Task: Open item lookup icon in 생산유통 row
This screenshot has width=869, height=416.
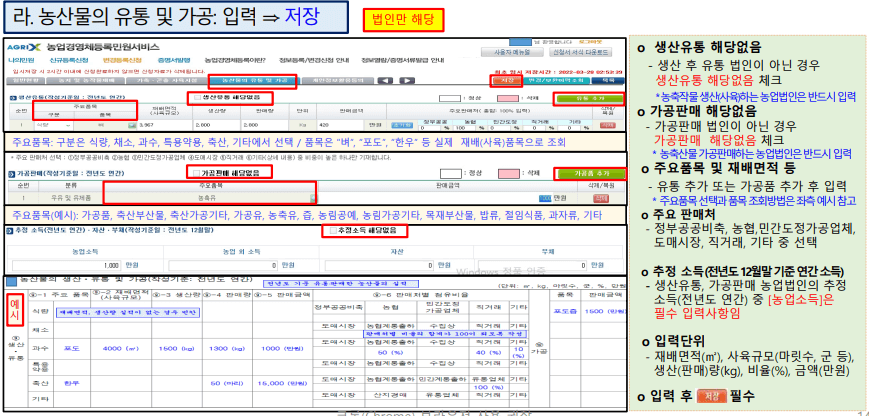Action: [x=132, y=125]
